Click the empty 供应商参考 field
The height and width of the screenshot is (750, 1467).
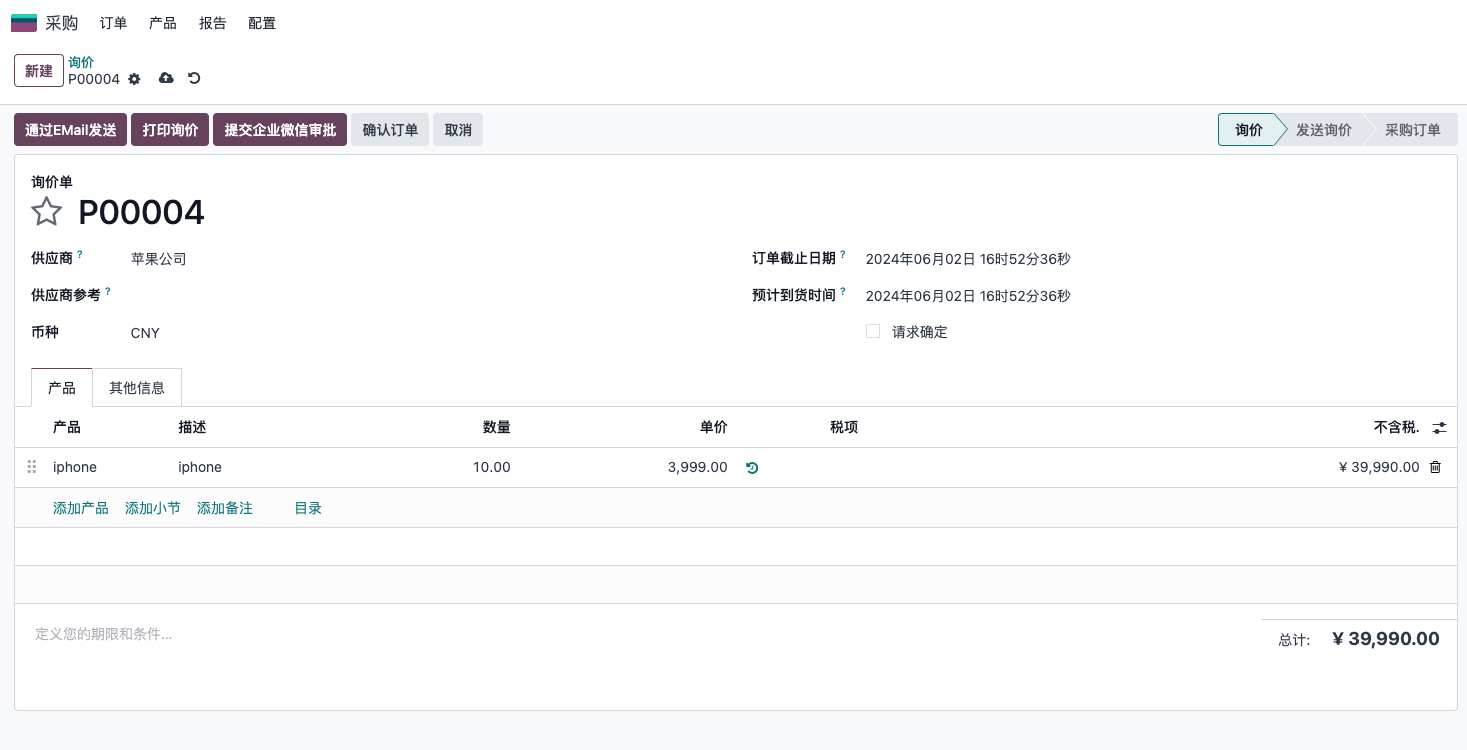[423, 296]
